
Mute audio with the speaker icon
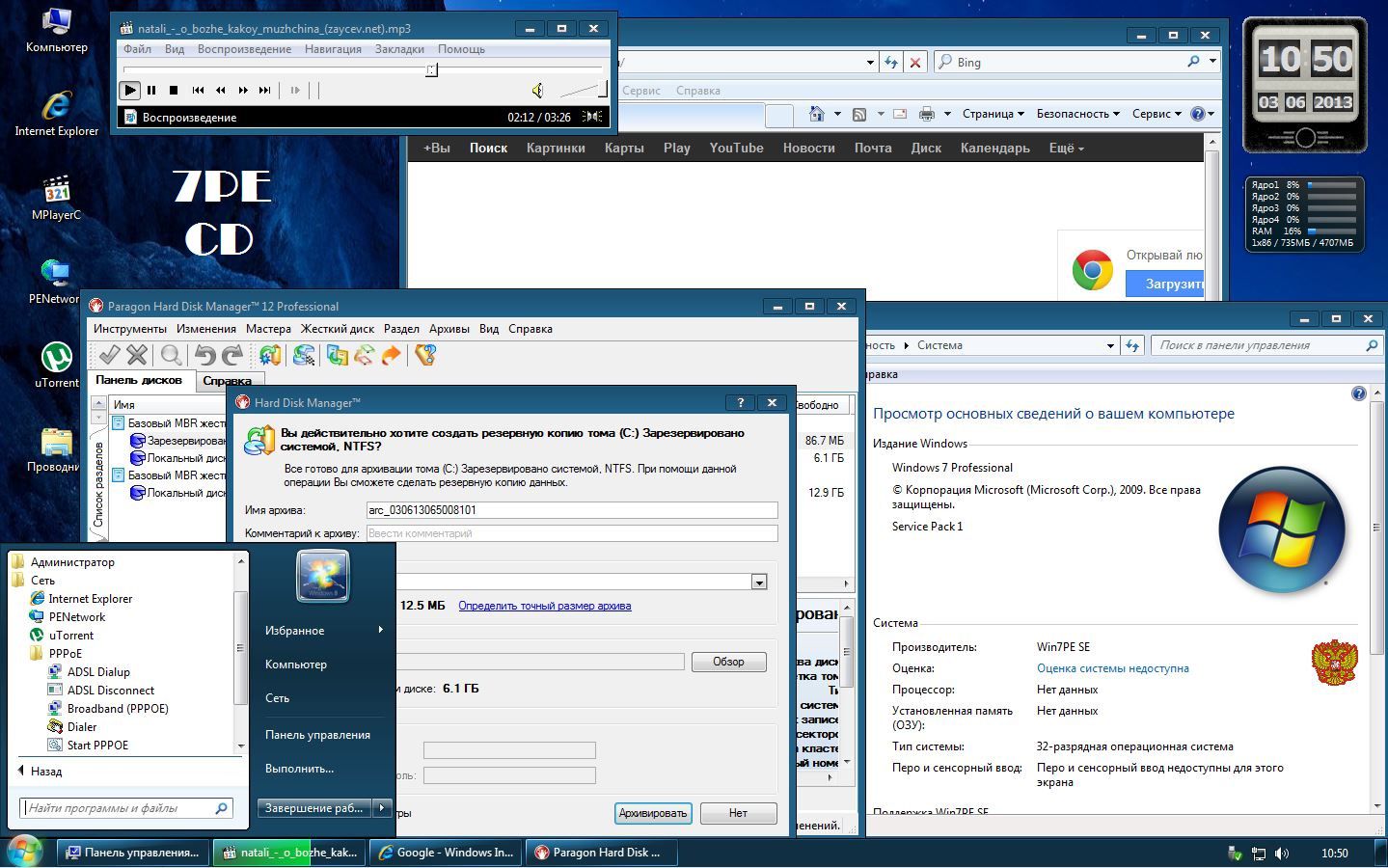(537, 91)
